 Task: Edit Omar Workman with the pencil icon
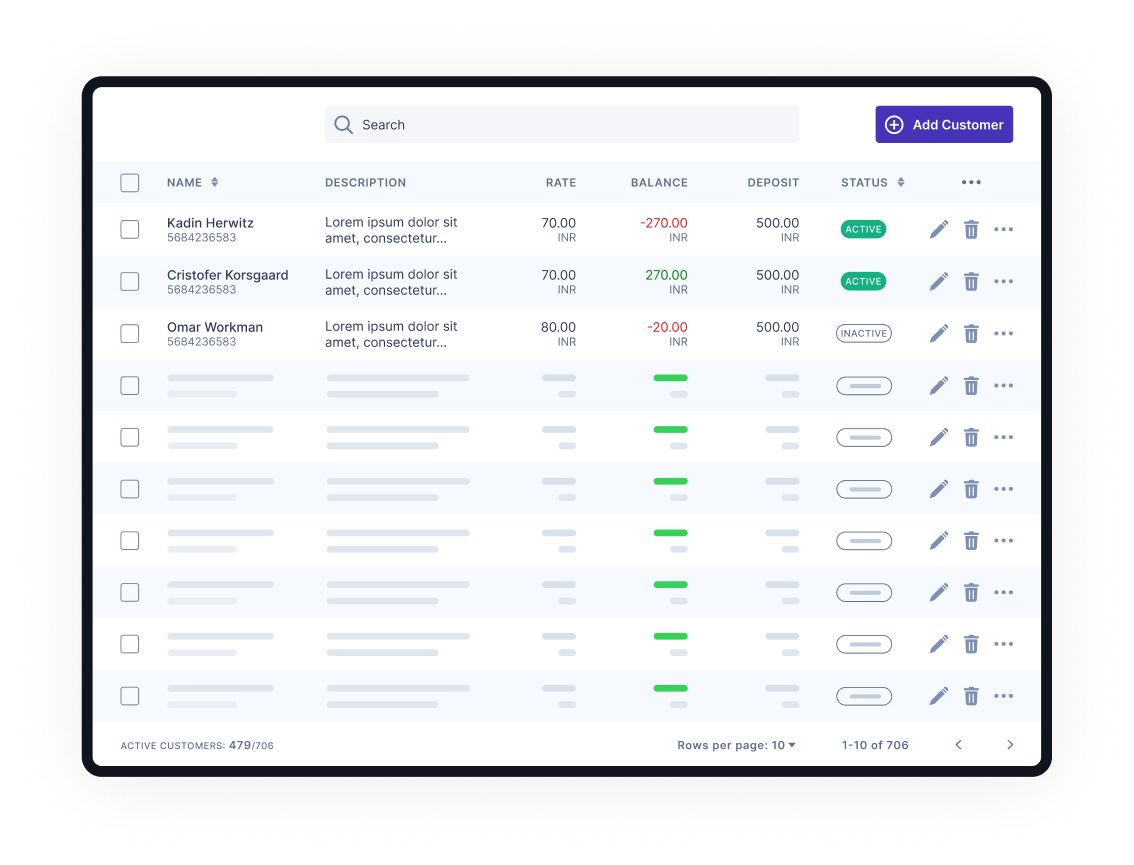coord(938,334)
